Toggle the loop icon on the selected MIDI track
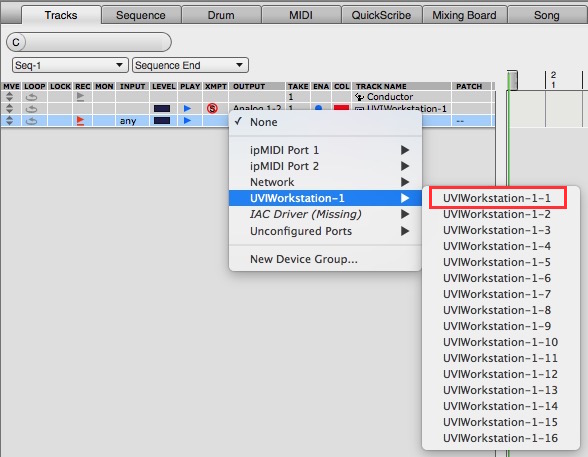 click(32, 121)
